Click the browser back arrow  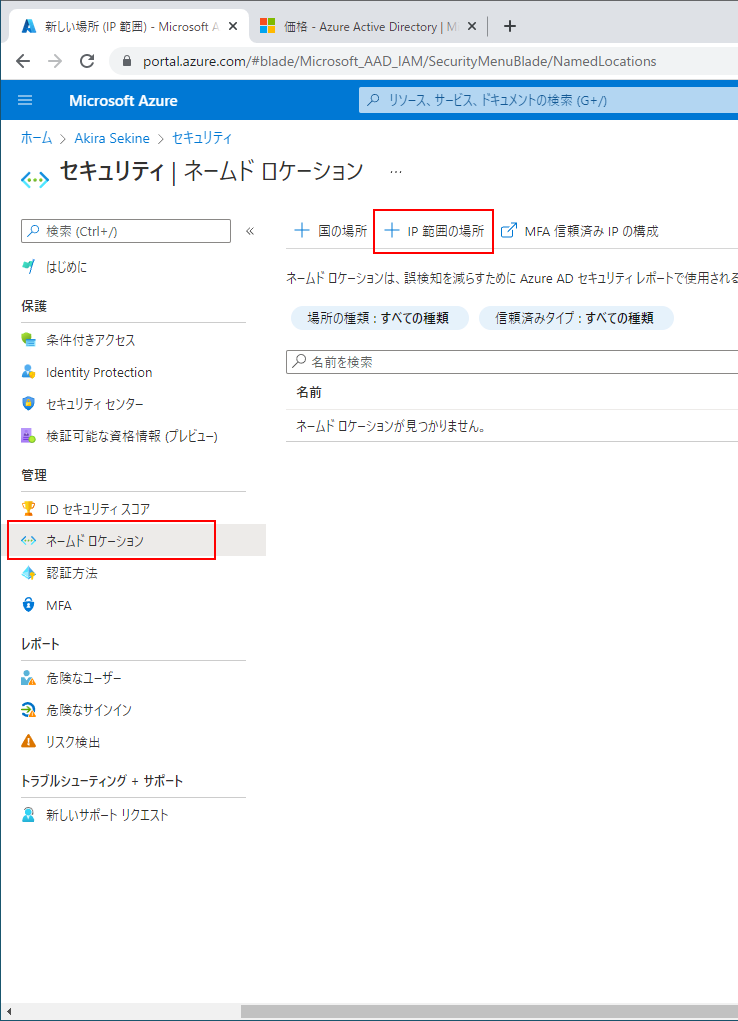pyautogui.click(x=23, y=61)
